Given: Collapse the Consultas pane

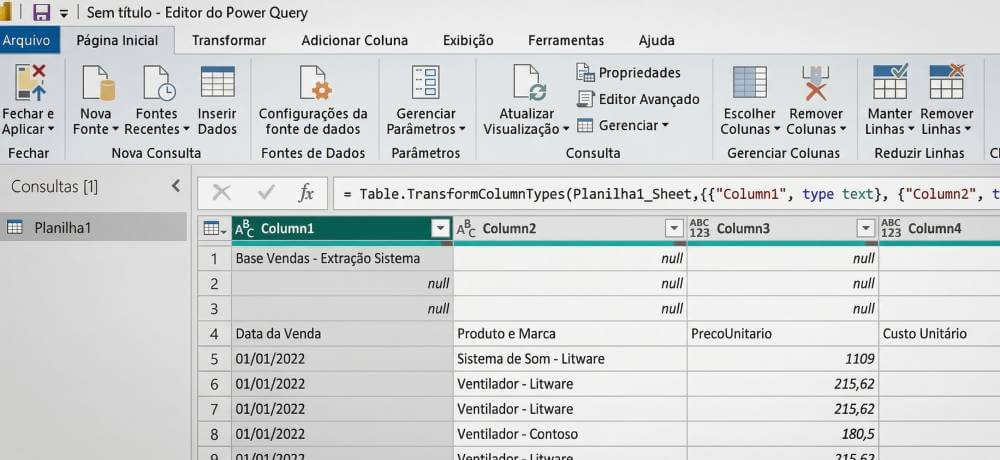Looking at the screenshot, I should click(176, 186).
